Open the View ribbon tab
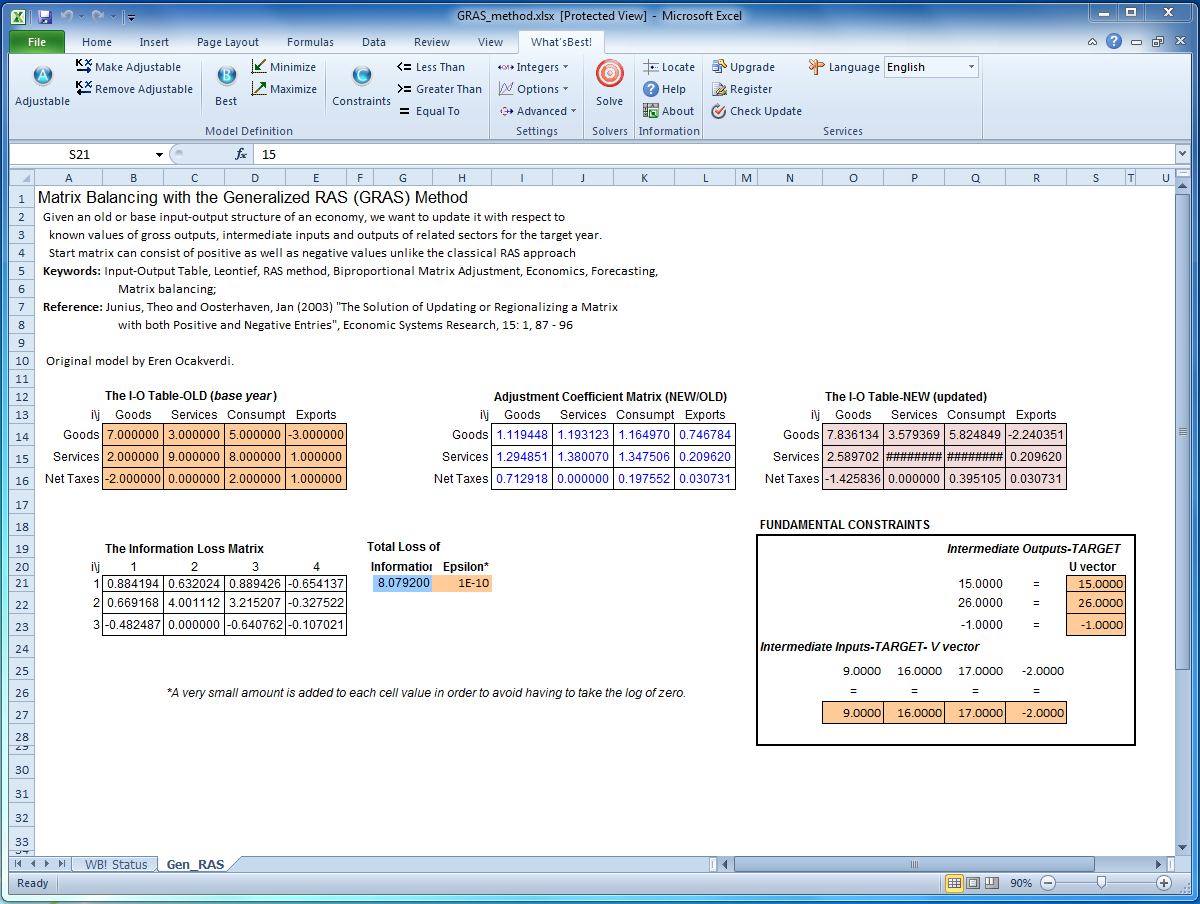1200x904 pixels. [491, 42]
